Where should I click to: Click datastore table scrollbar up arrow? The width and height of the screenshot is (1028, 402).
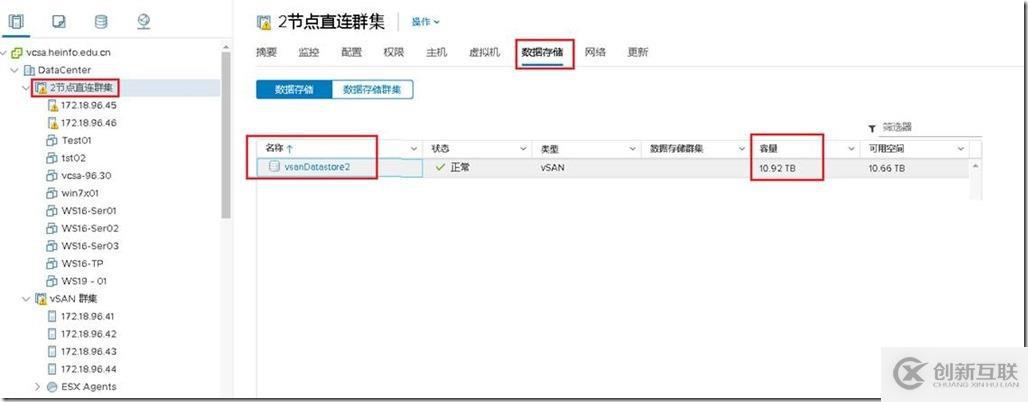click(976, 167)
